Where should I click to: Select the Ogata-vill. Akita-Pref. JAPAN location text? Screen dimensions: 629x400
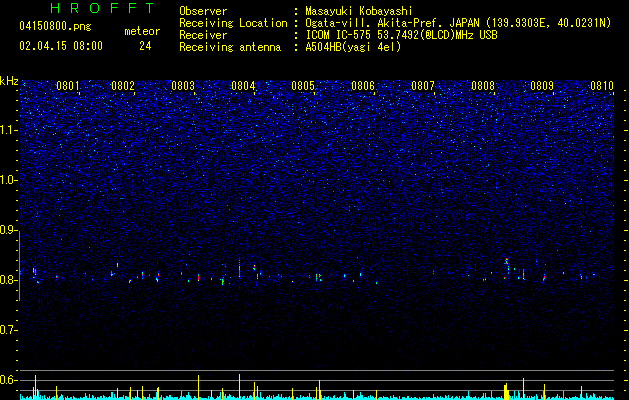tap(458, 23)
